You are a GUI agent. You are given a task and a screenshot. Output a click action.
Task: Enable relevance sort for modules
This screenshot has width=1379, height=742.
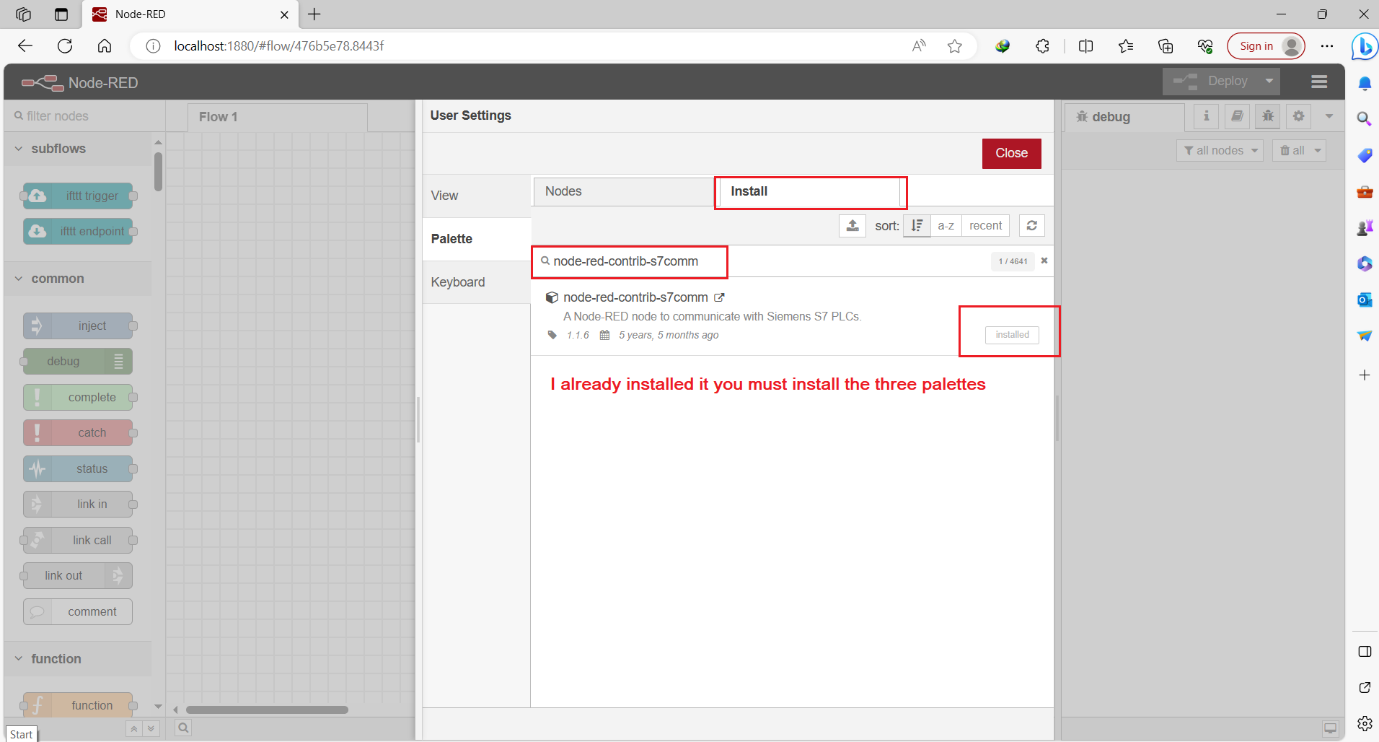[917, 225]
